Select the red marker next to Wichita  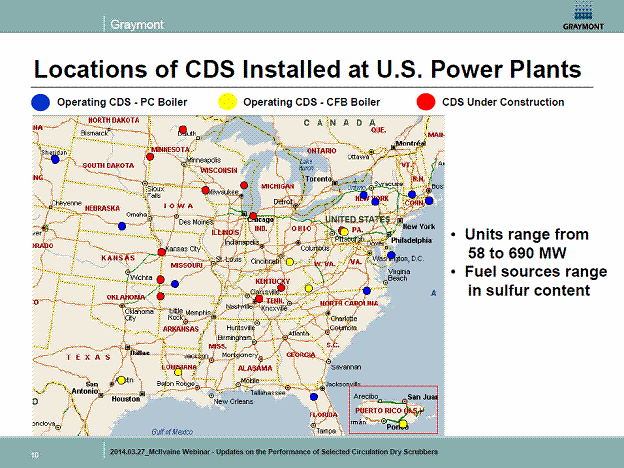(160, 280)
